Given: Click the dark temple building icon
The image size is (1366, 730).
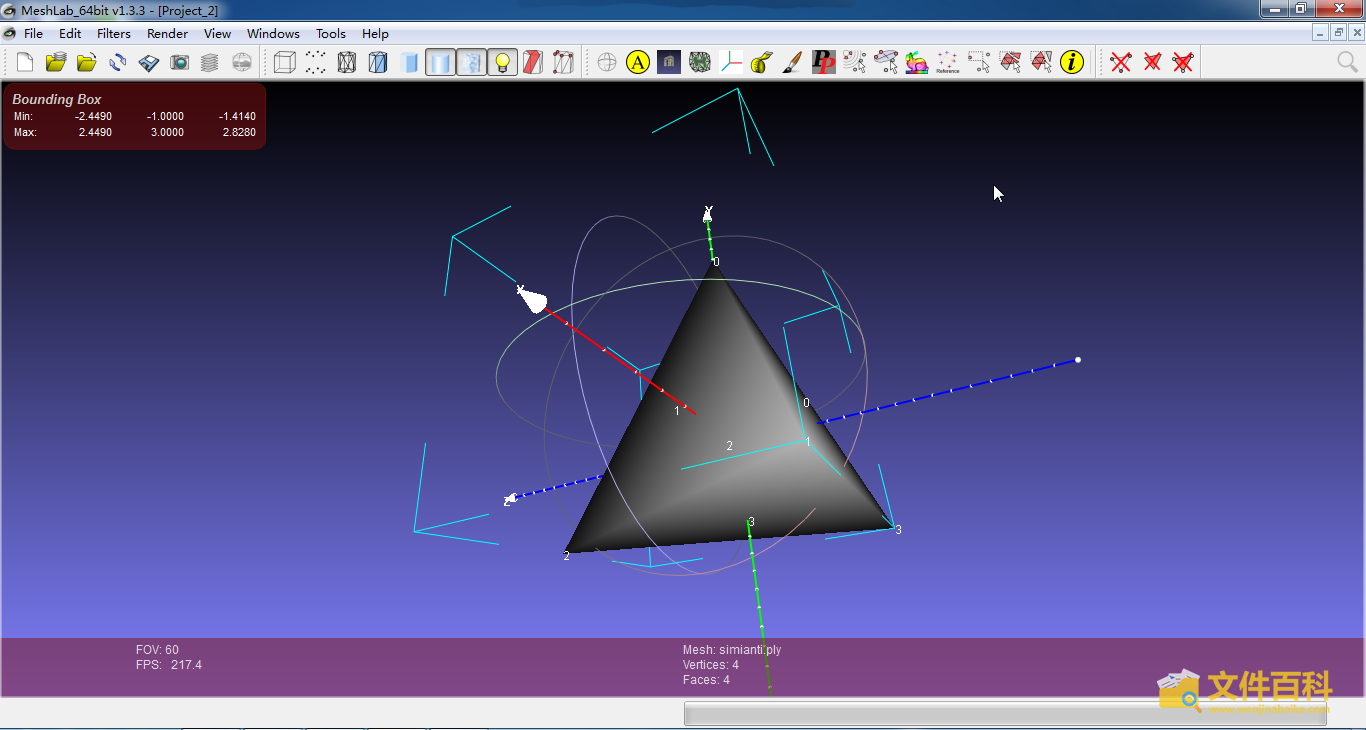Looking at the screenshot, I should tap(669, 63).
